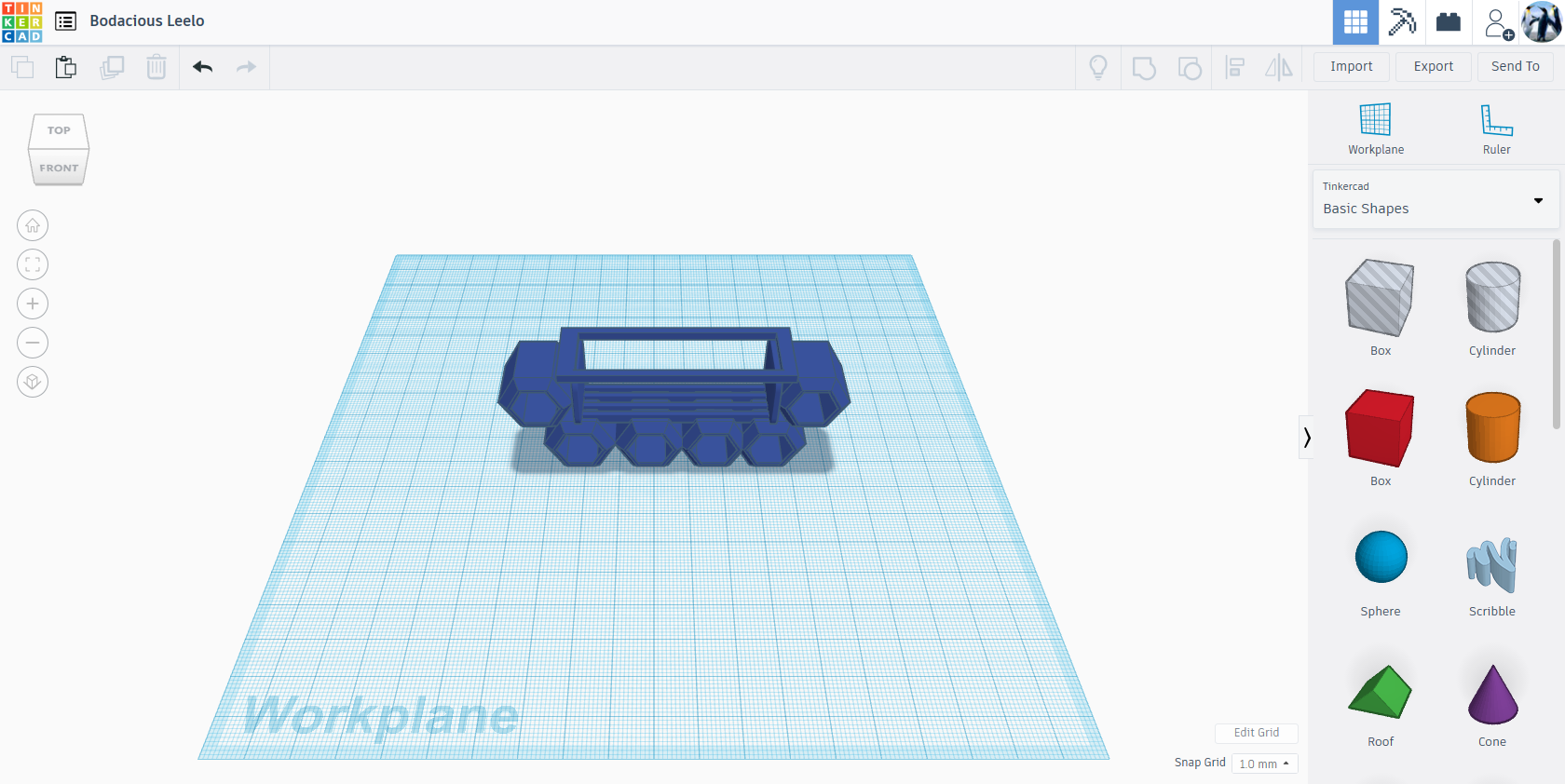
Task: Select the blue hexagon model on workplane
Action: (x=674, y=396)
